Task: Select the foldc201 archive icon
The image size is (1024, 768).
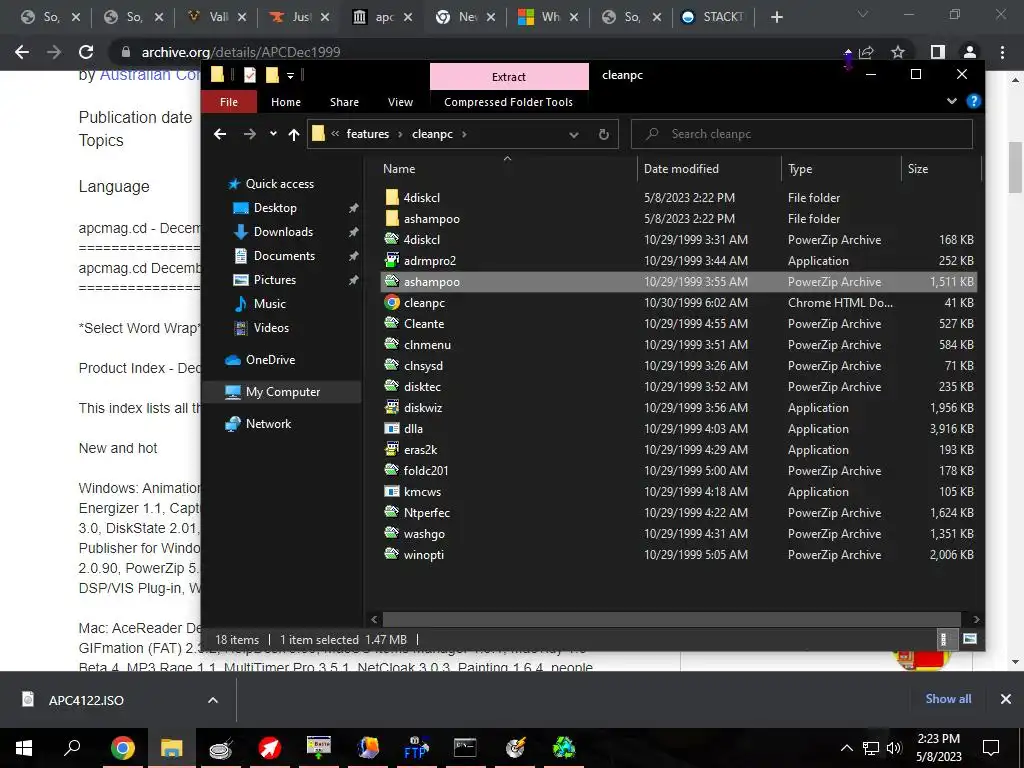Action: pyautogui.click(x=392, y=470)
